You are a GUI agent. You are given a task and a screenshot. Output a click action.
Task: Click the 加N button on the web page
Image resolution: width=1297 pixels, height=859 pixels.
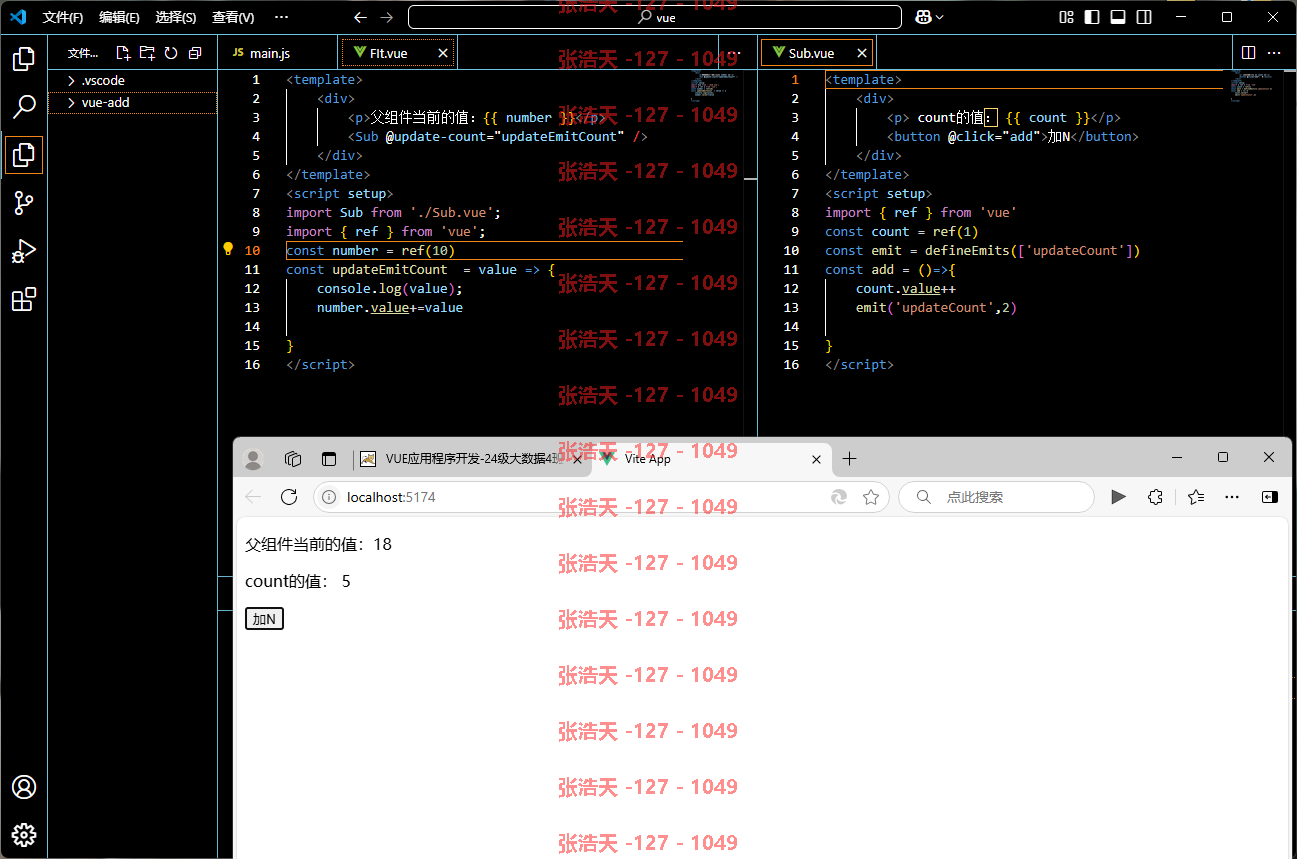264,619
